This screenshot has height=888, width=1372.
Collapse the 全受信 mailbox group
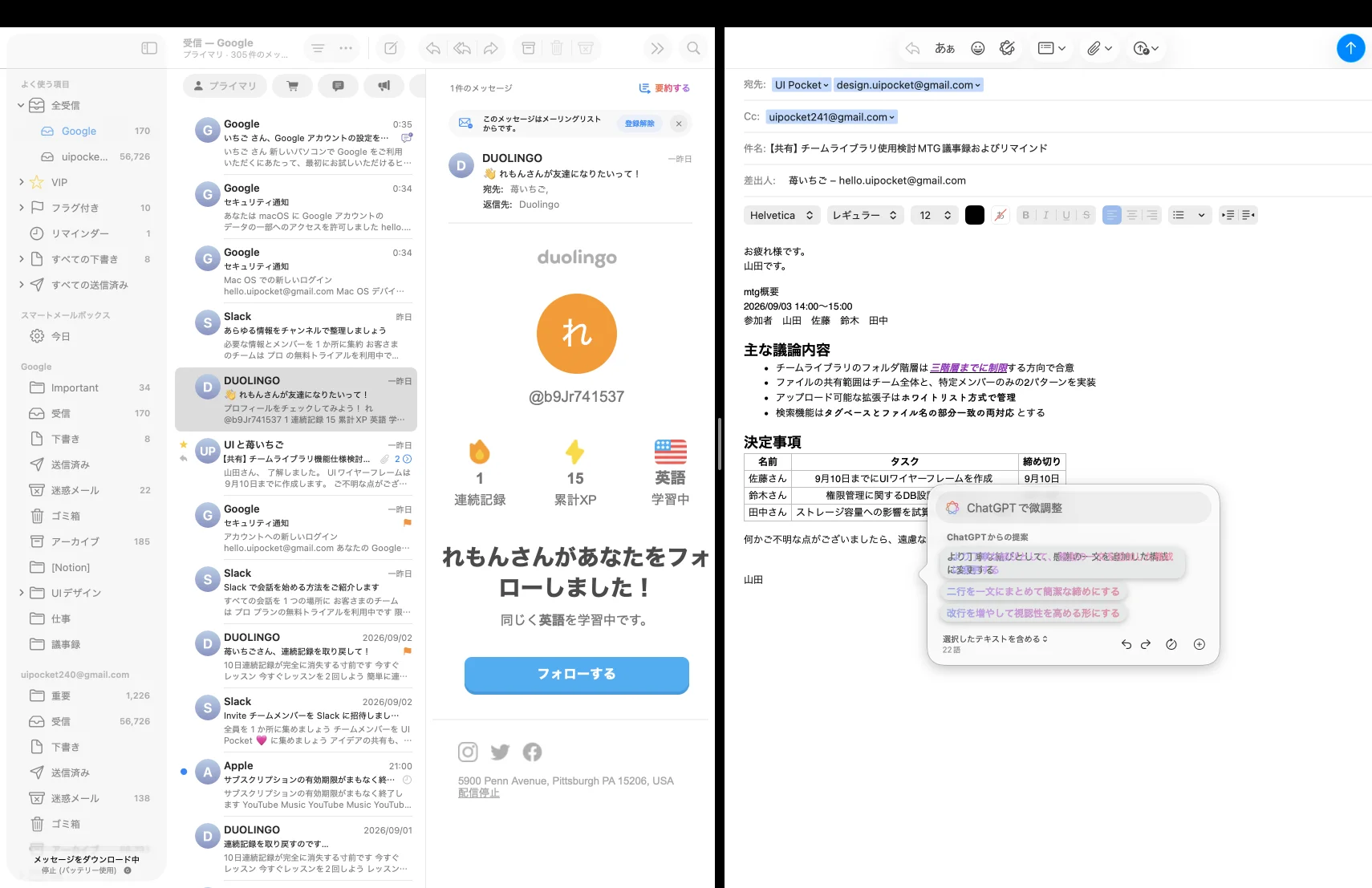[x=22, y=105]
